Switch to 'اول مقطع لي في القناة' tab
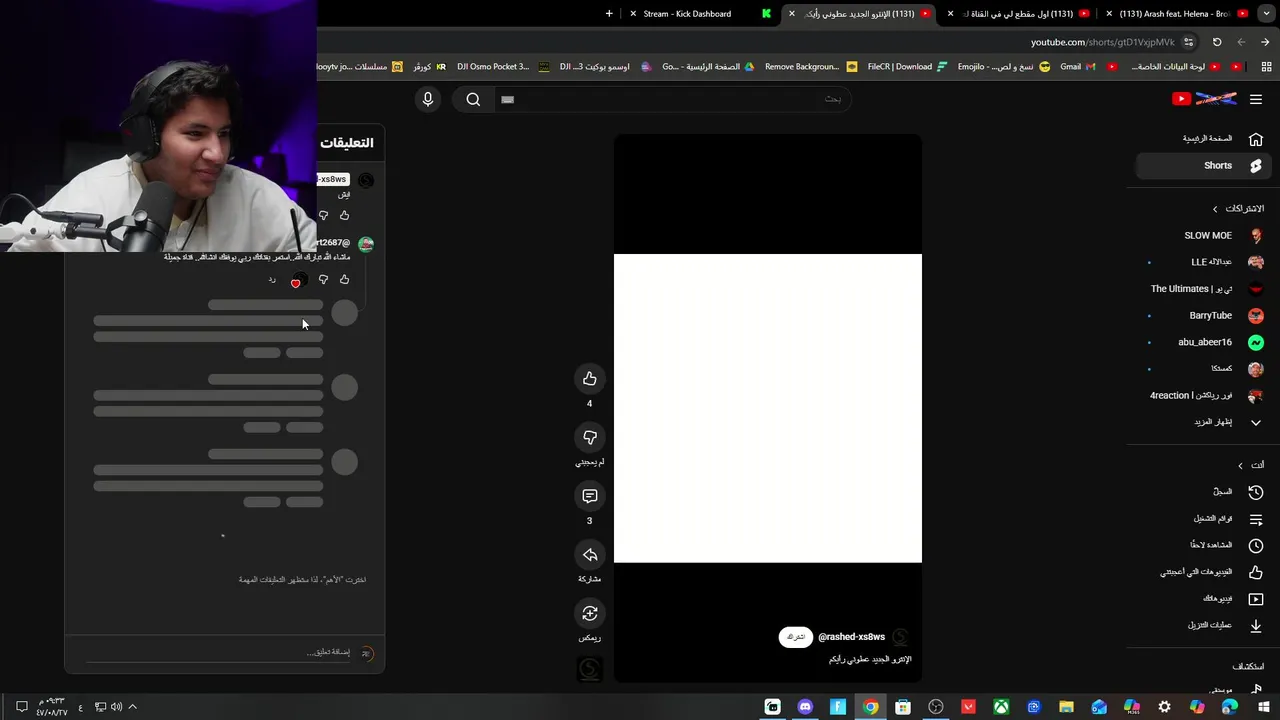 coord(1018,14)
